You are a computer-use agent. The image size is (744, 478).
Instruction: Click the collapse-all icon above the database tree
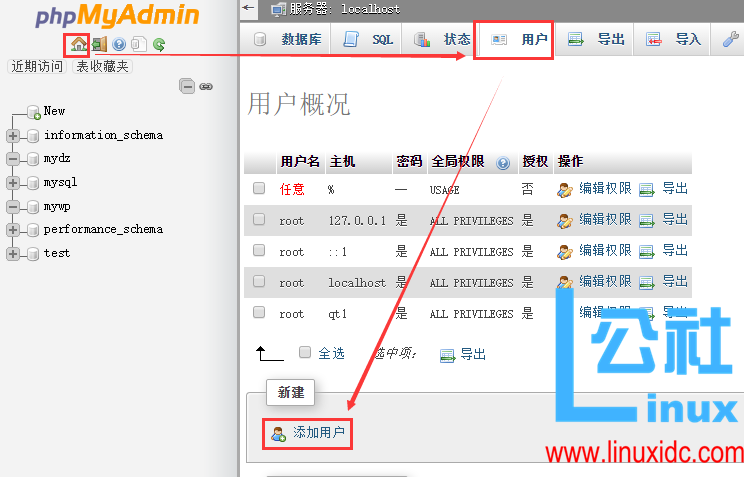pos(187,87)
